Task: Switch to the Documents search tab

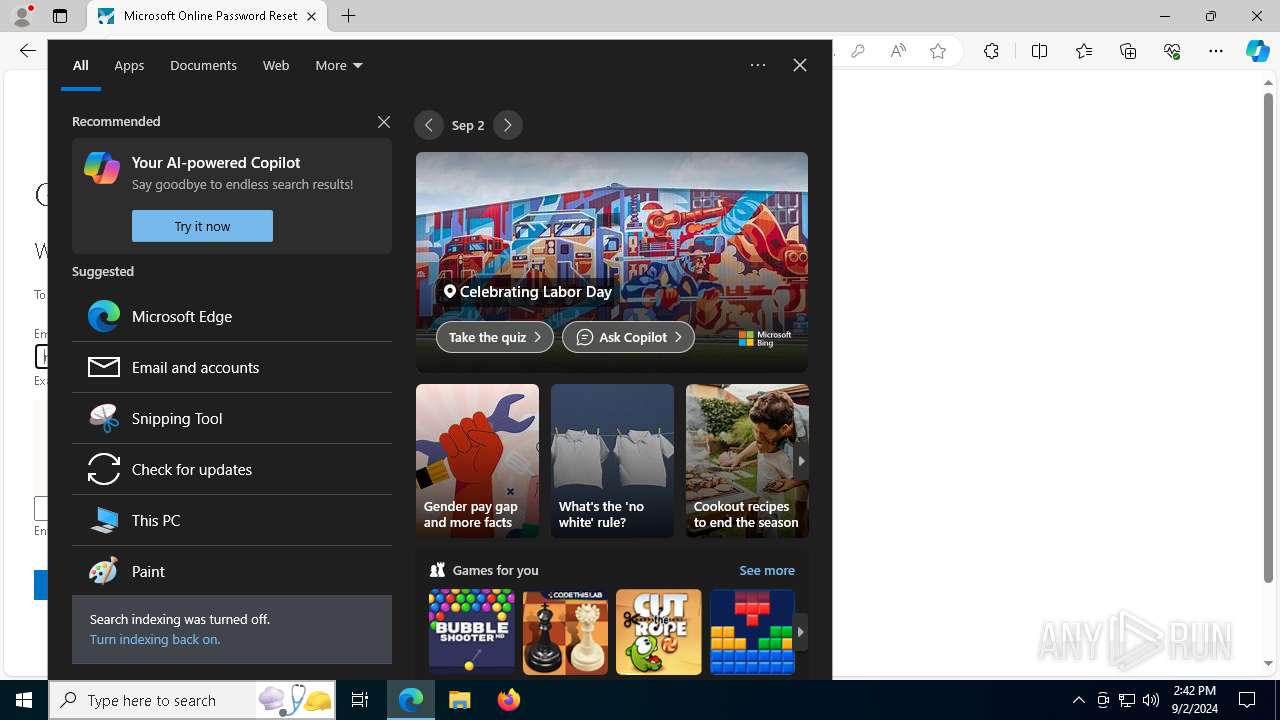Action: tap(203, 65)
